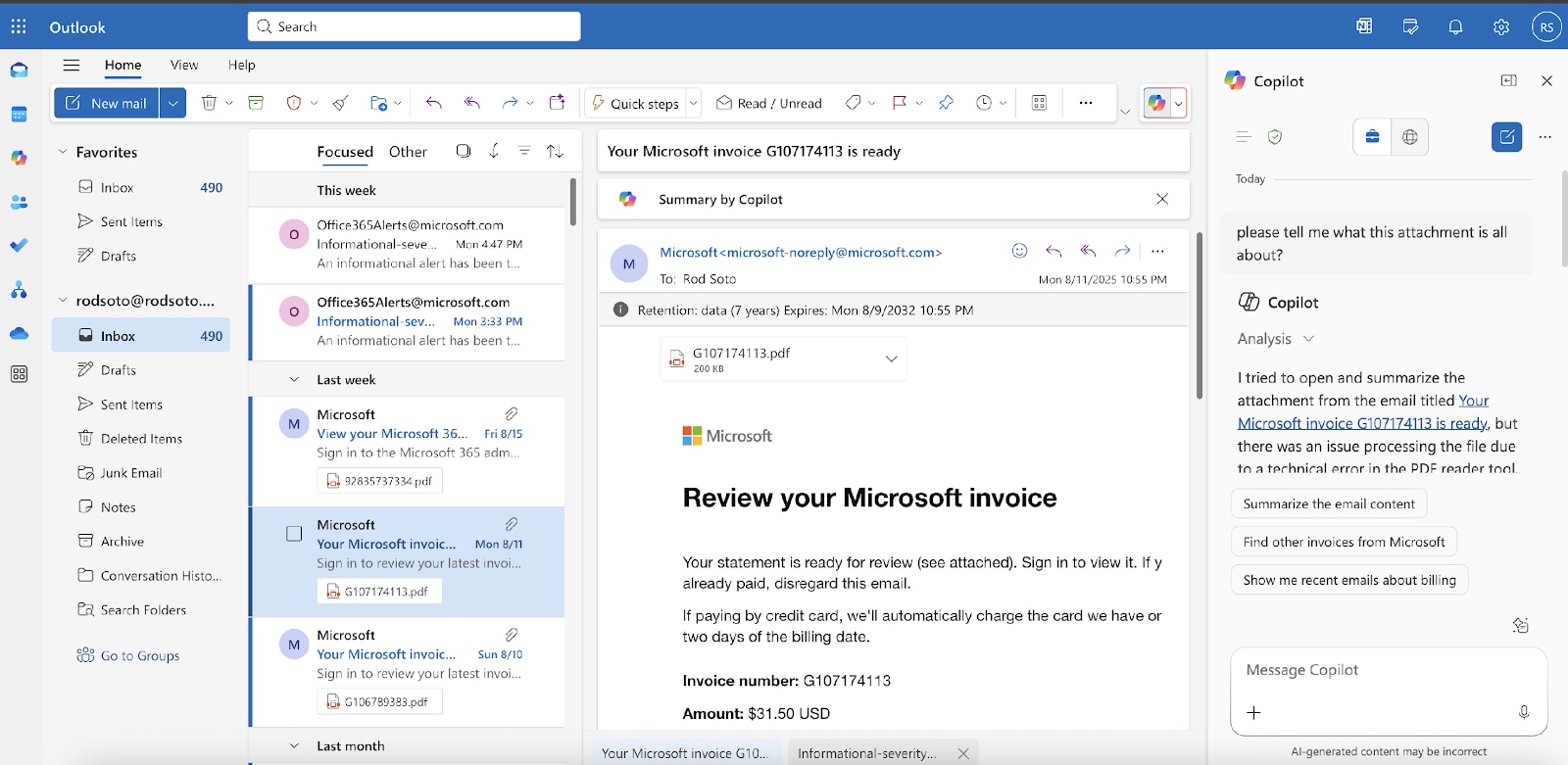Image resolution: width=1568 pixels, height=765 pixels.
Task: Add emoji reaction to the Microsoft email
Action: click(x=1019, y=251)
